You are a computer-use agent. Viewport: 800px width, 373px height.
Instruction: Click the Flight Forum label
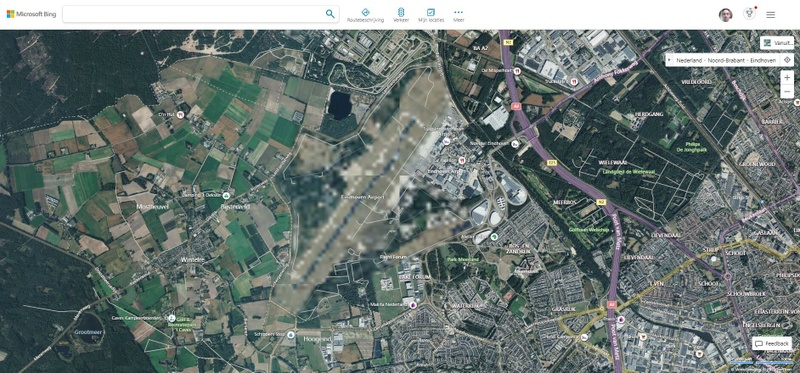[393, 257]
